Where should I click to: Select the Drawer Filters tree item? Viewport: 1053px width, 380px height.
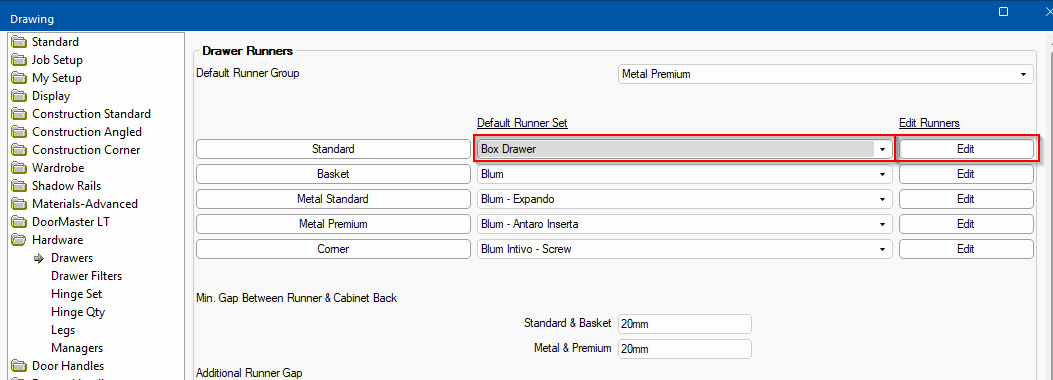point(86,276)
